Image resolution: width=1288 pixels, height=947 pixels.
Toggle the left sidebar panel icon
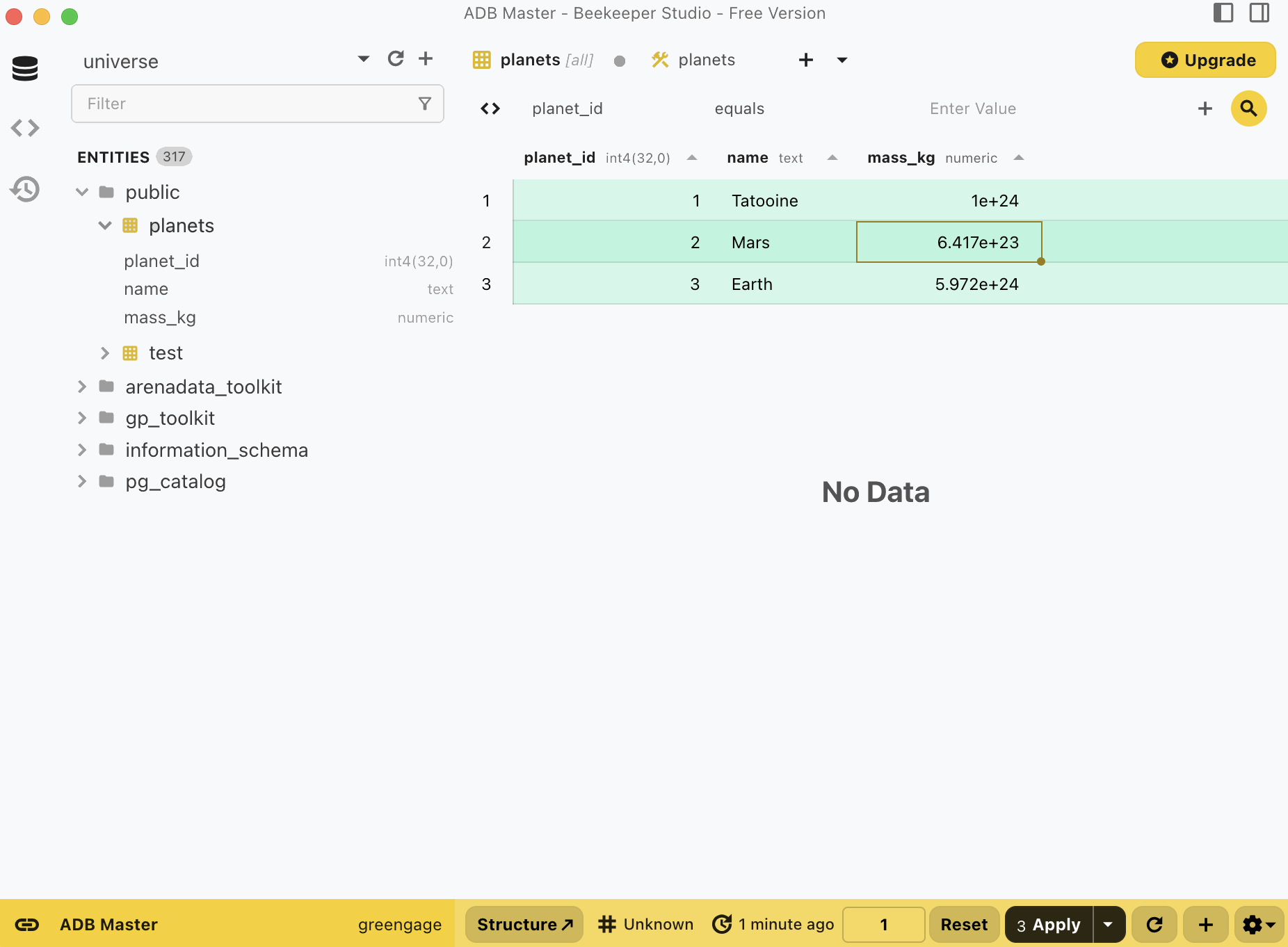(1223, 13)
